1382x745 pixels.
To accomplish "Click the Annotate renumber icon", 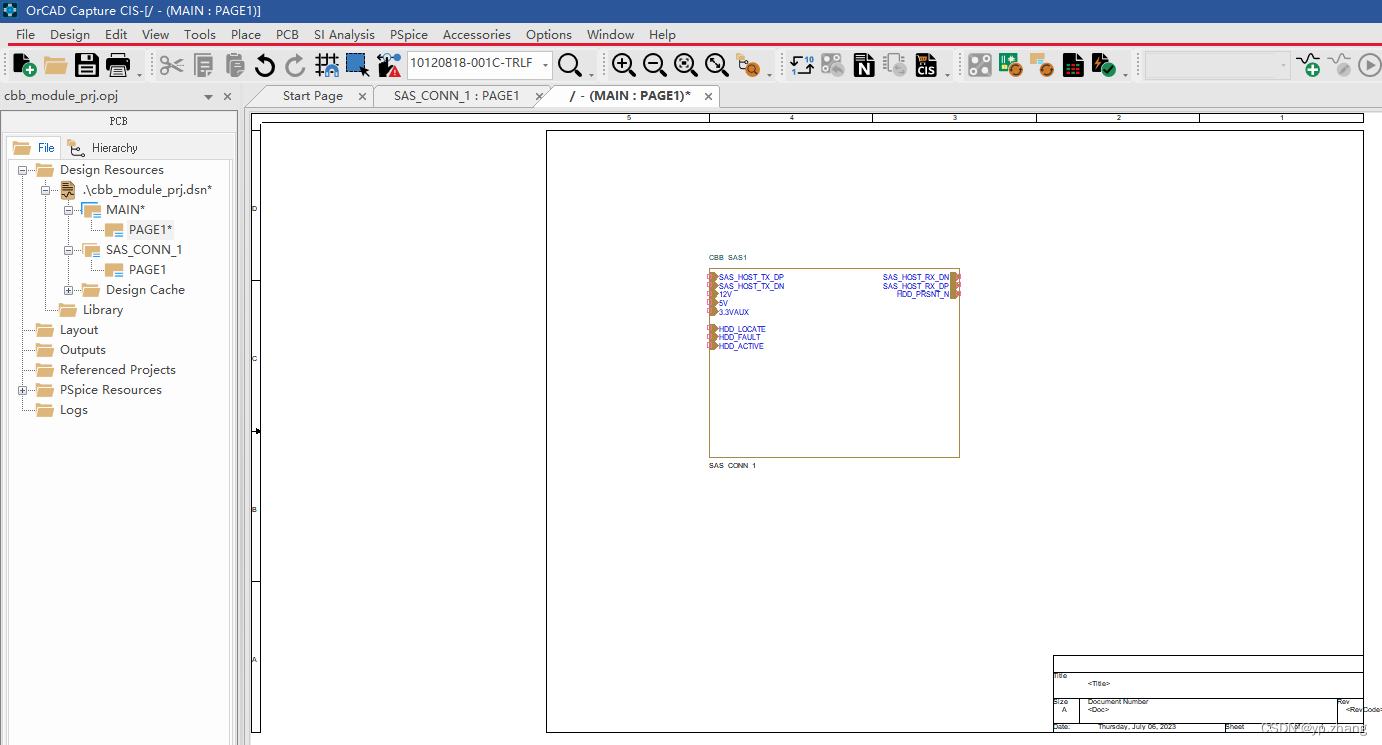I will pyautogui.click(x=801, y=66).
